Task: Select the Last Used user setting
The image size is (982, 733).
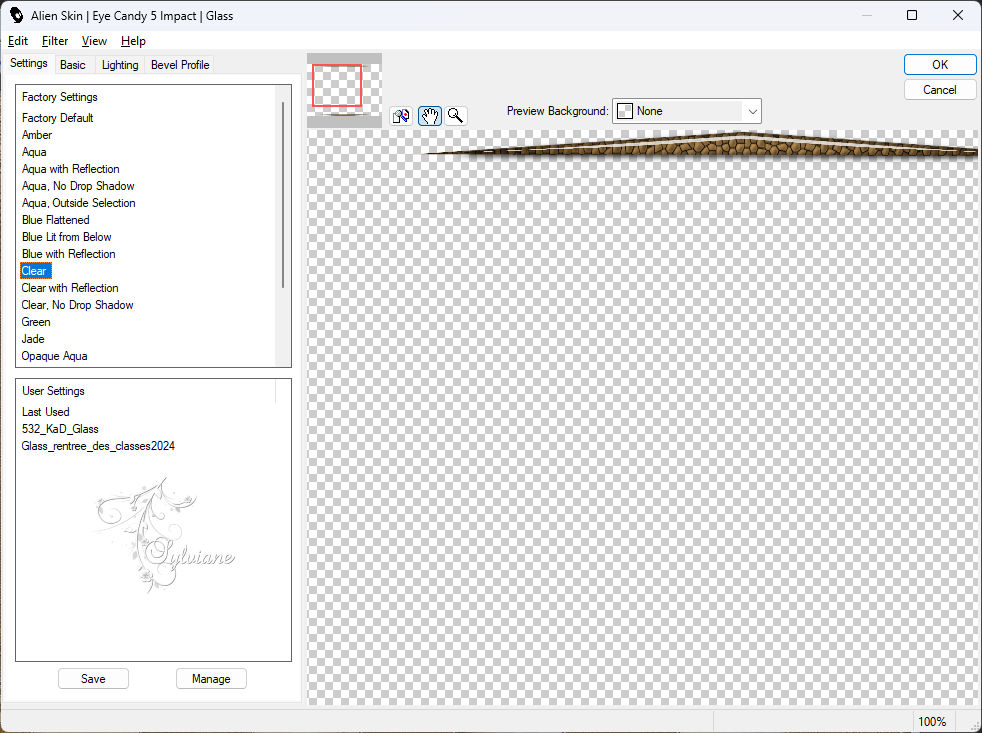Action: click(46, 412)
